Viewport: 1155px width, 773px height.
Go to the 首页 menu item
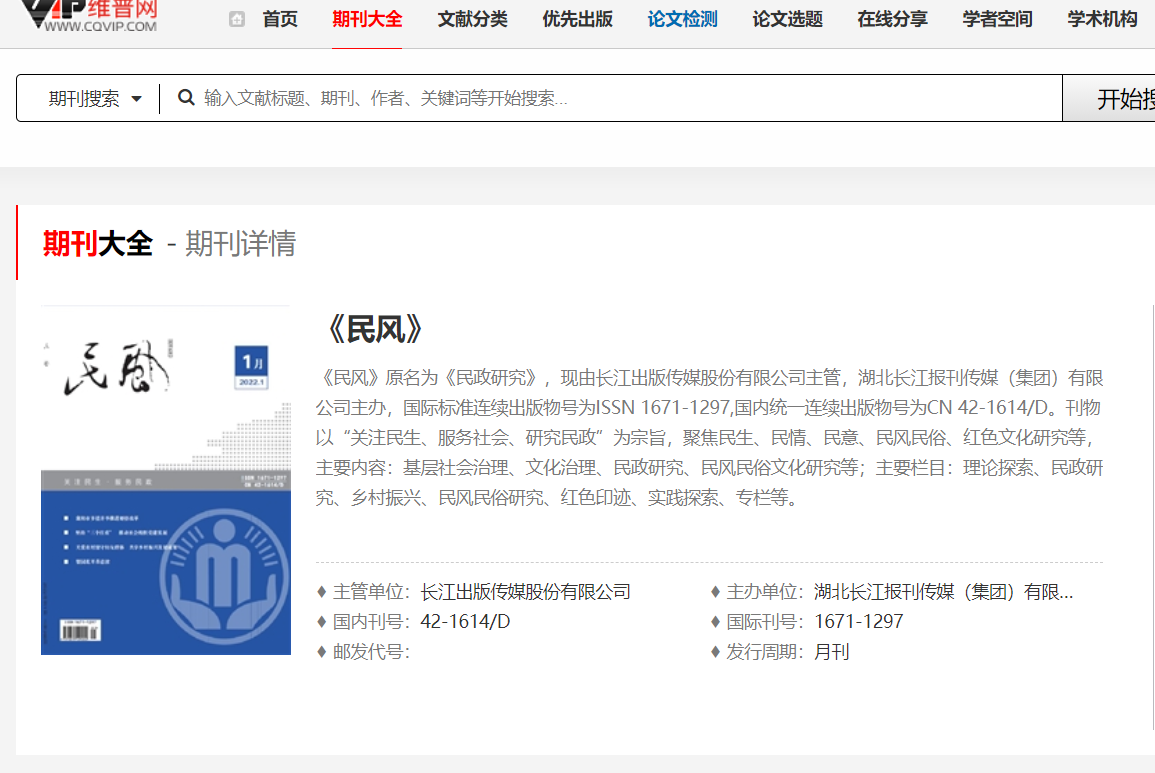pyautogui.click(x=280, y=19)
